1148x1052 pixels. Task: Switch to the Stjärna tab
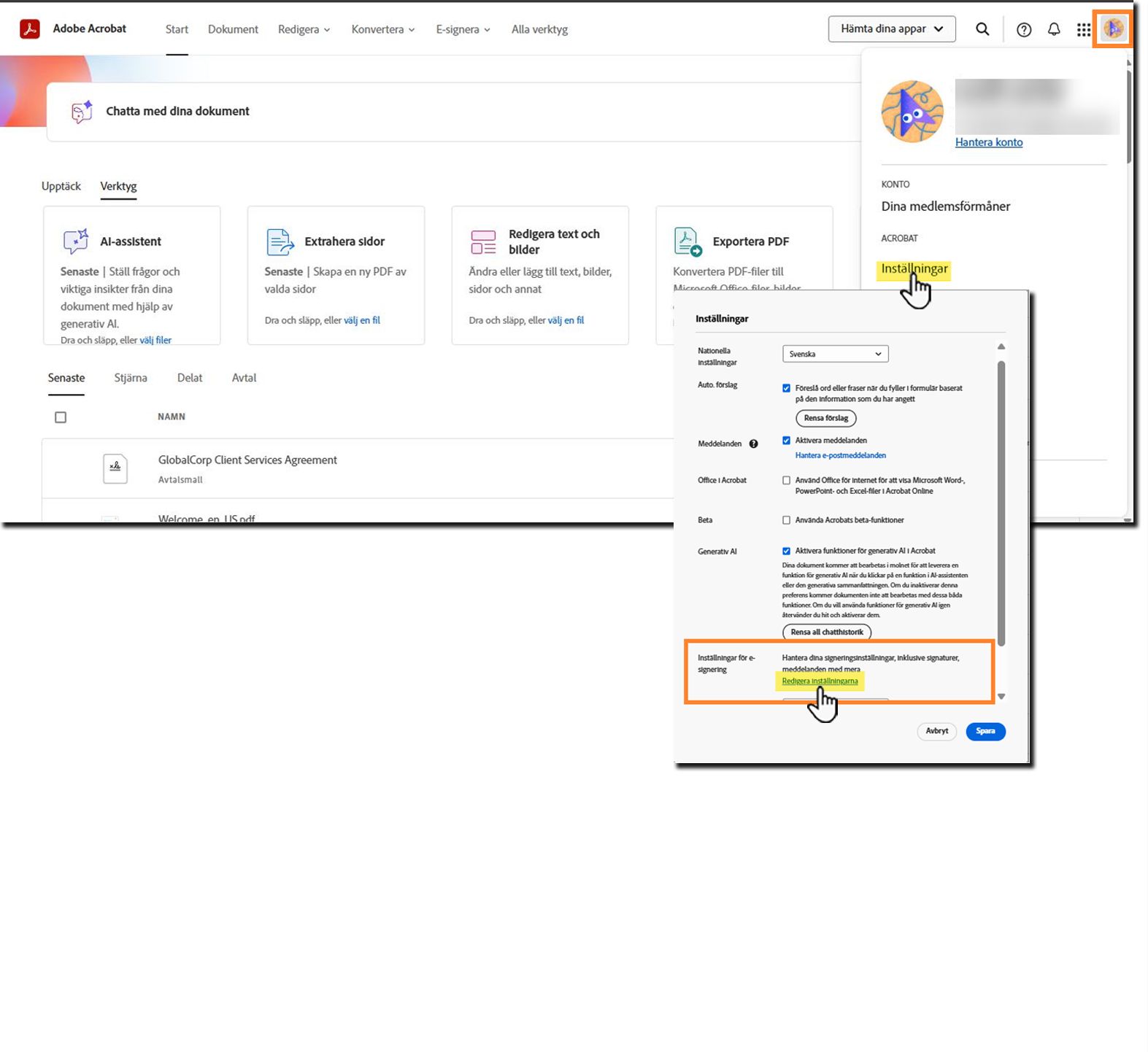click(x=131, y=378)
